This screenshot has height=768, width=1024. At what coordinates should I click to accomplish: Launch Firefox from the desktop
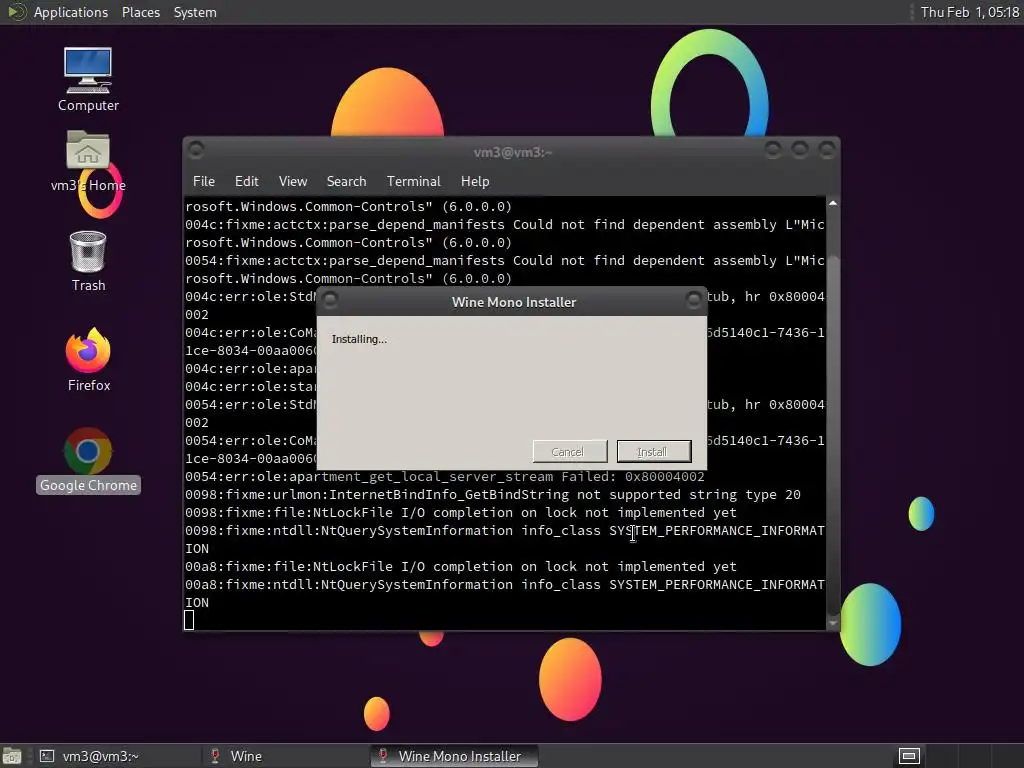click(88, 359)
